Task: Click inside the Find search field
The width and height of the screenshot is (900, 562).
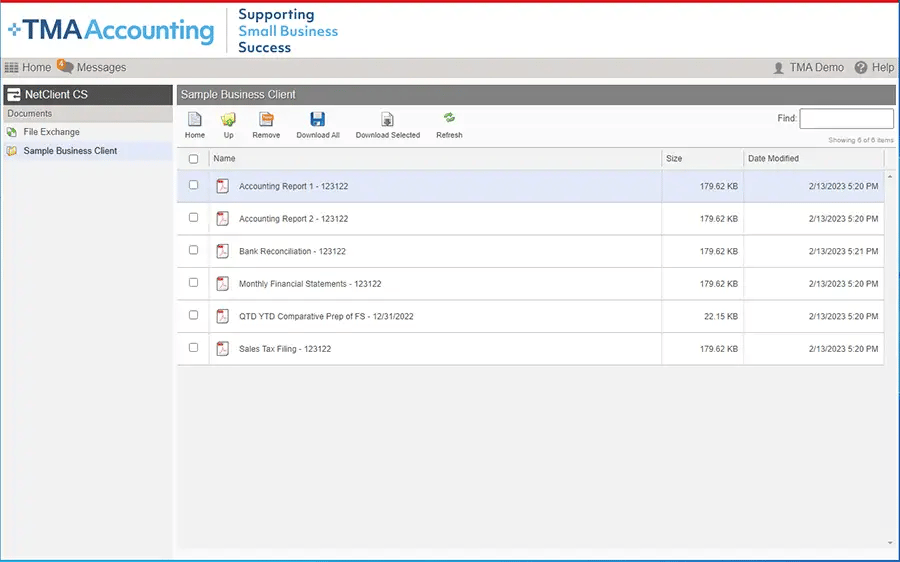Action: pyautogui.click(x=847, y=119)
